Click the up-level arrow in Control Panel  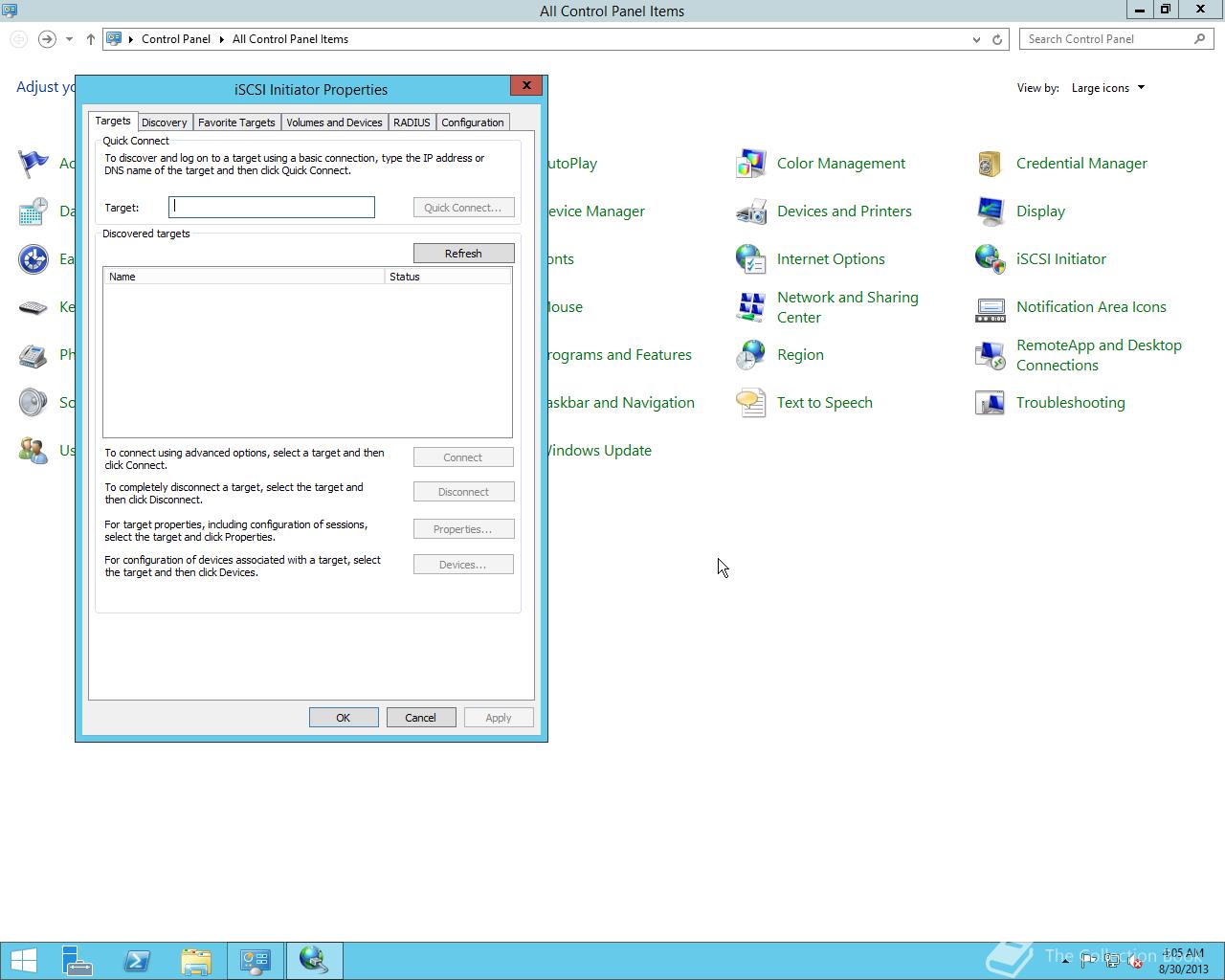(x=91, y=39)
